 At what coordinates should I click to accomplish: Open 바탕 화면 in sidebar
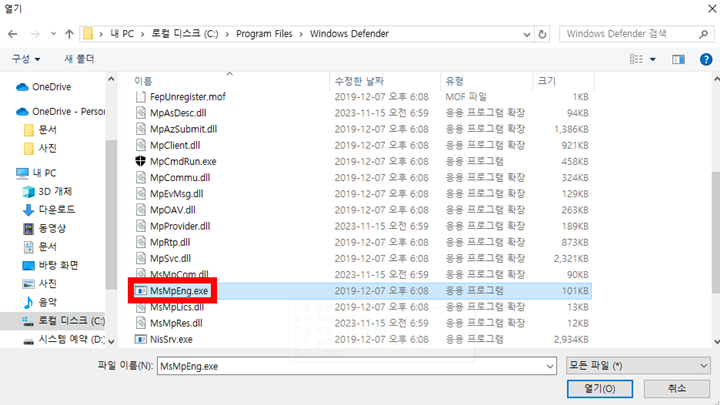click(x=51, y=265)
